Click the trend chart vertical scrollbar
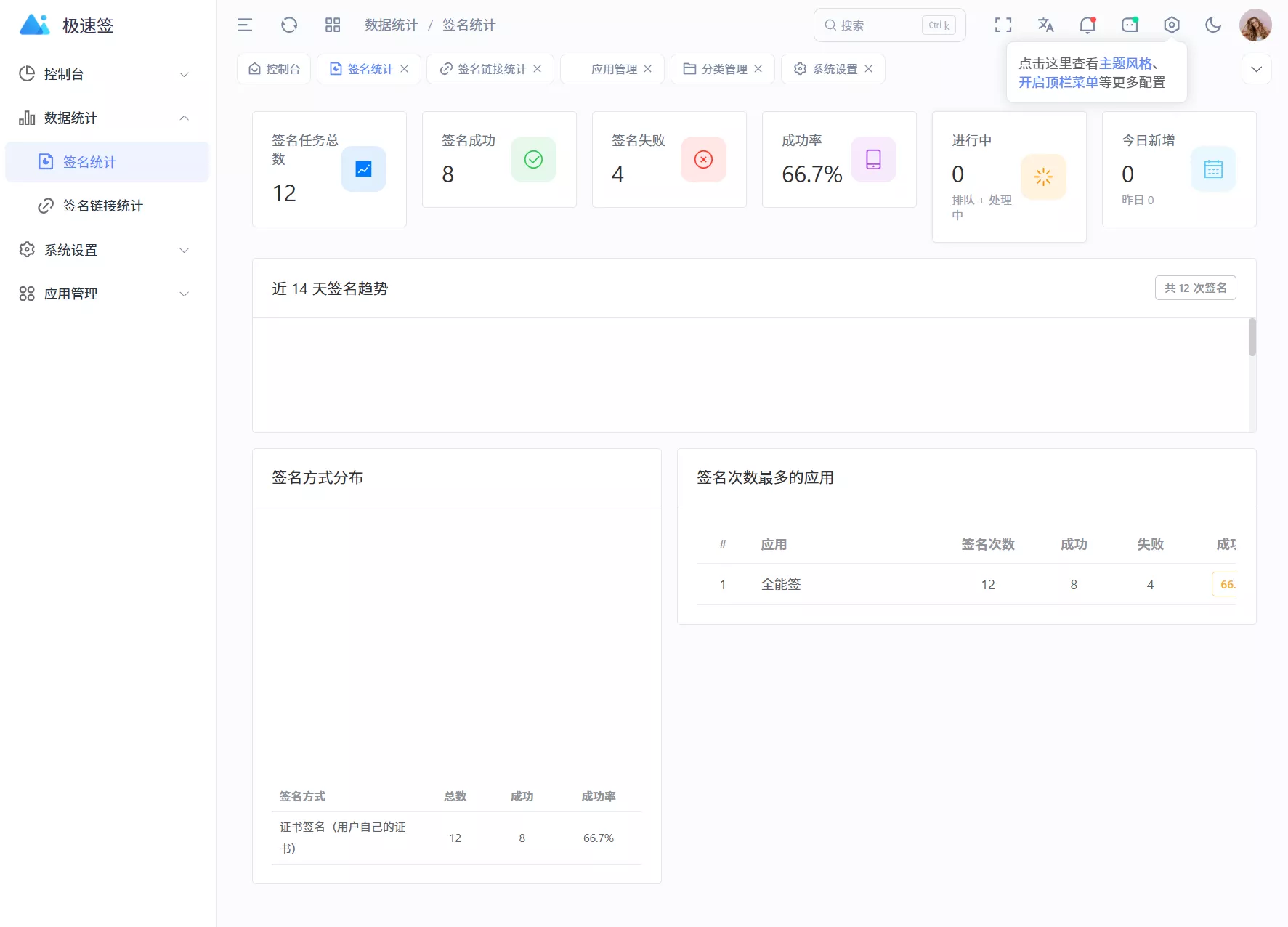This screenshot has height=927, width=1288. point(1252,337)
